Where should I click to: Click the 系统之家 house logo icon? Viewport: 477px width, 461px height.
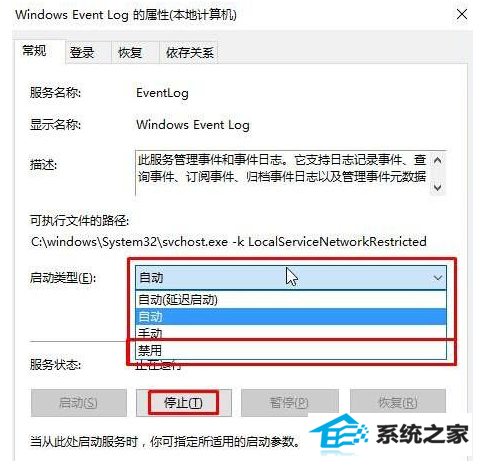click(x=339, y=434)
